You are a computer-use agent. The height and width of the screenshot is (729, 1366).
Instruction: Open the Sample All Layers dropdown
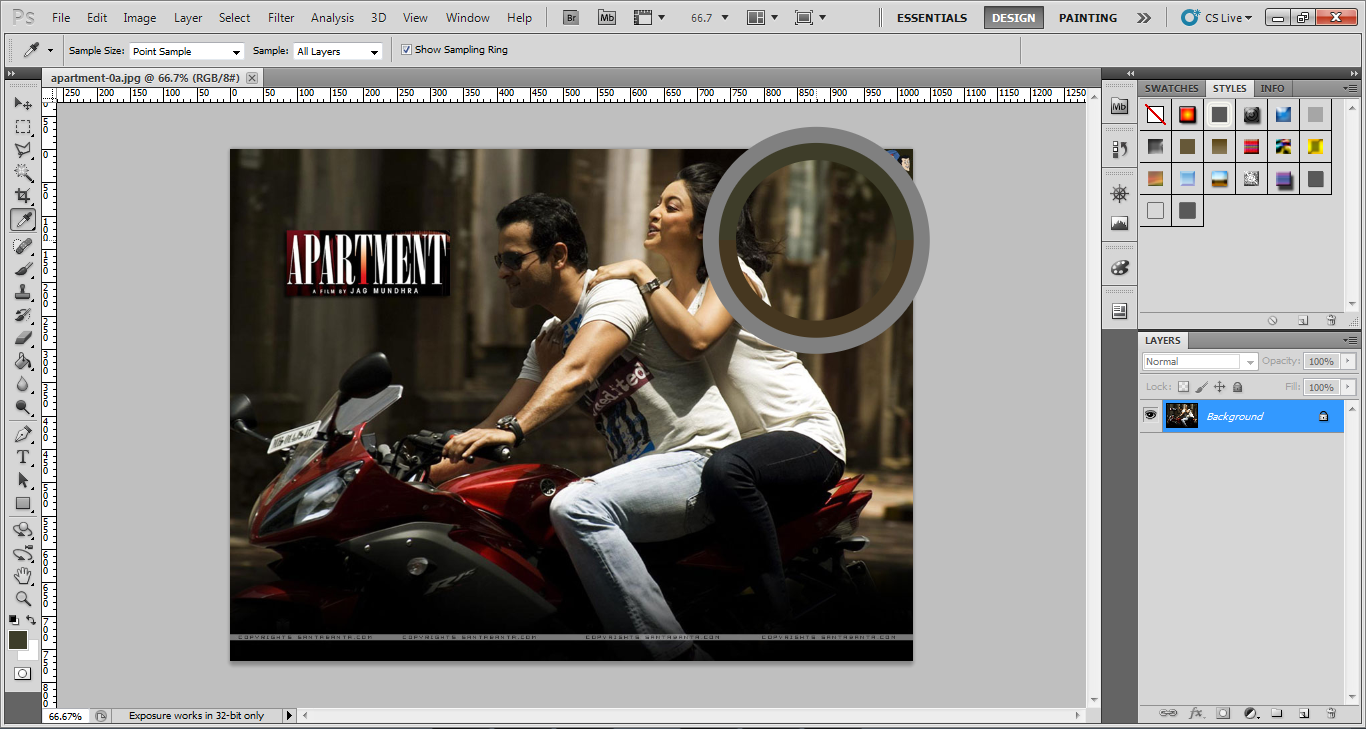pyautogui.click(x=338, y=51)
